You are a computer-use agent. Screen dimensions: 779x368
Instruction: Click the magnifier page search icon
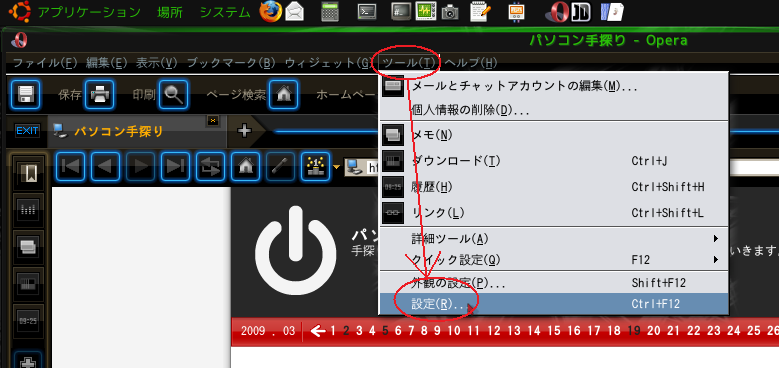pyautogui.click(x=173, y=94)
